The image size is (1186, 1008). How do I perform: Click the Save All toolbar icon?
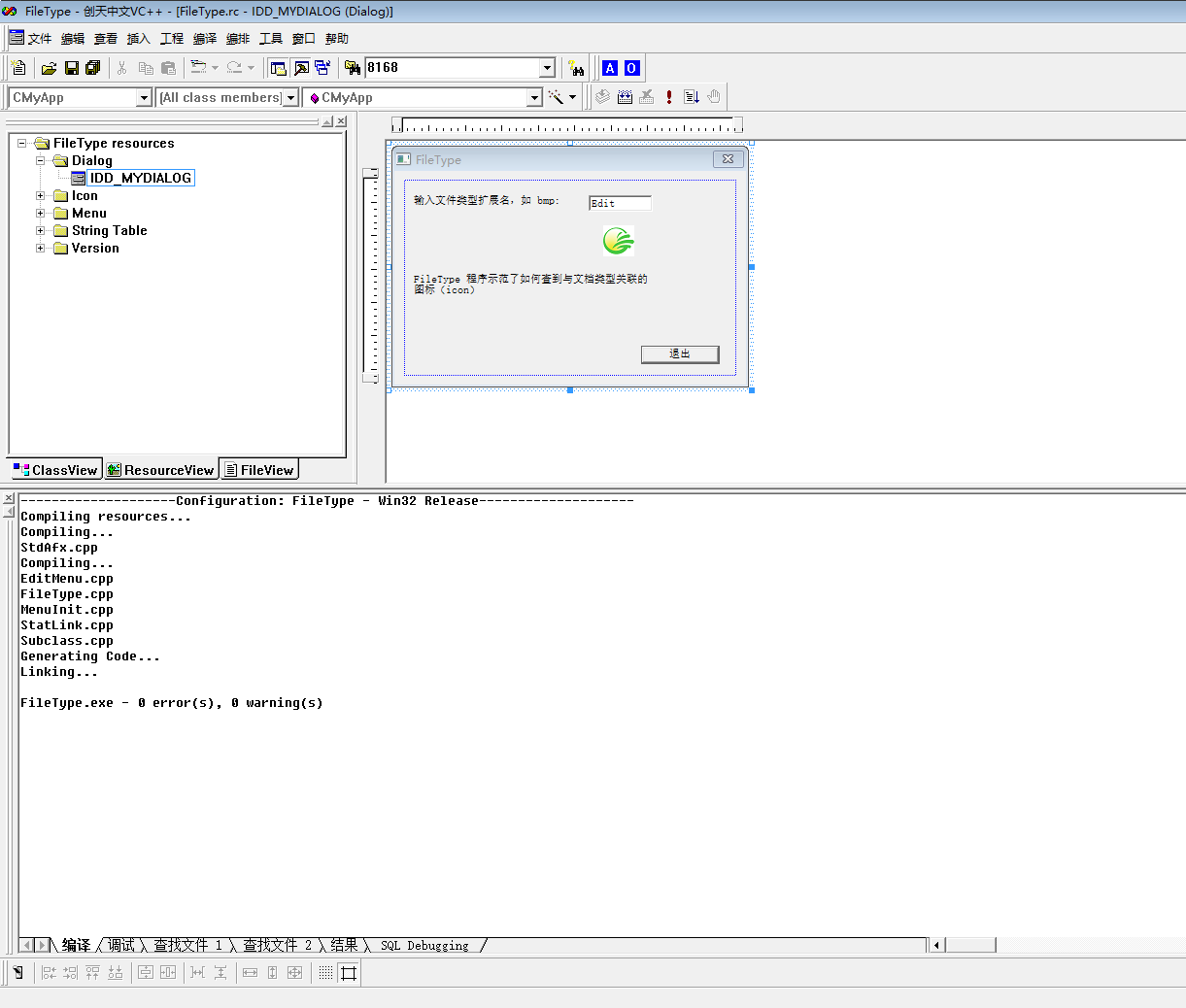(93, 68)
